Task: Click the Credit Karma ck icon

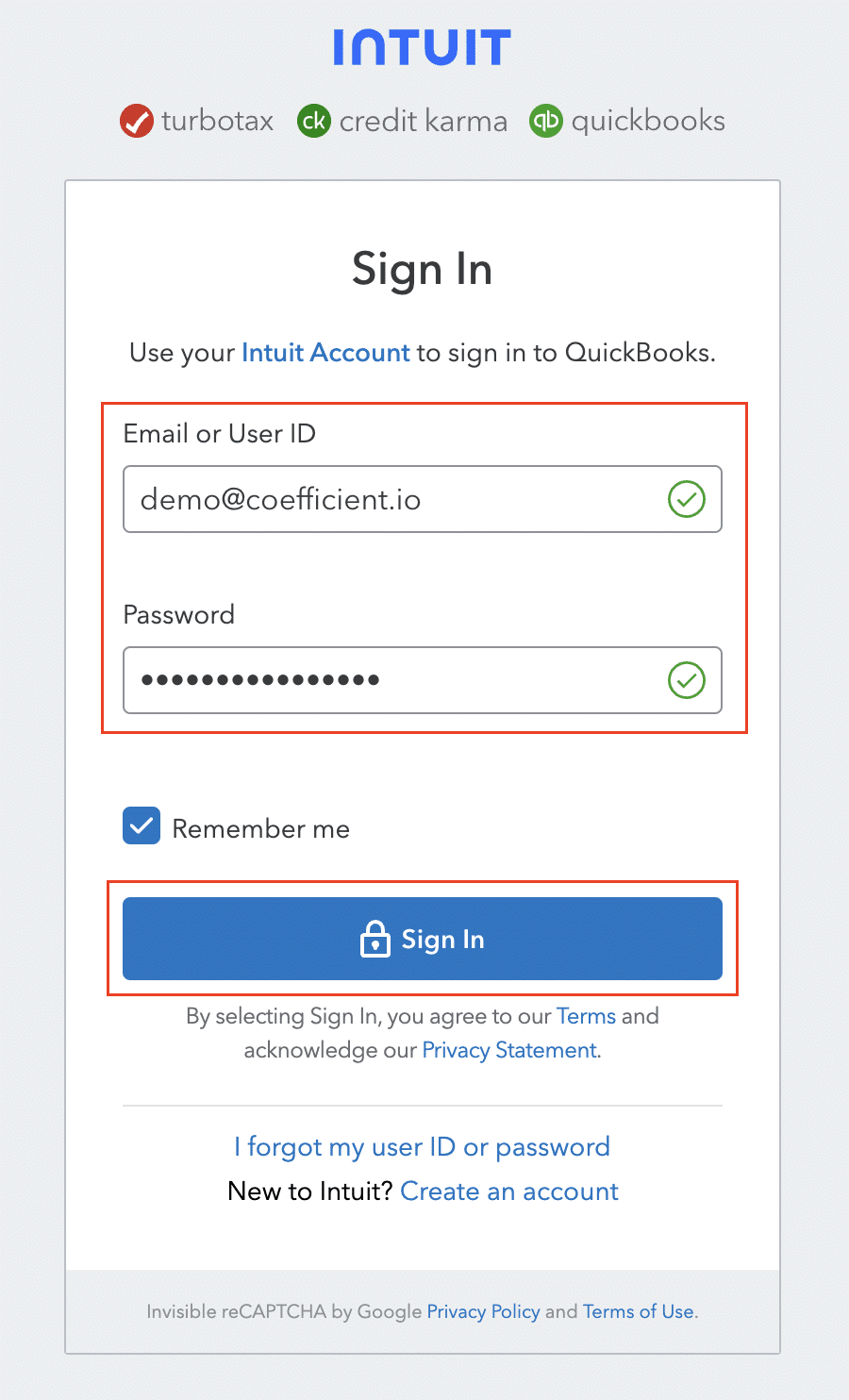Action: coord(314,121)
